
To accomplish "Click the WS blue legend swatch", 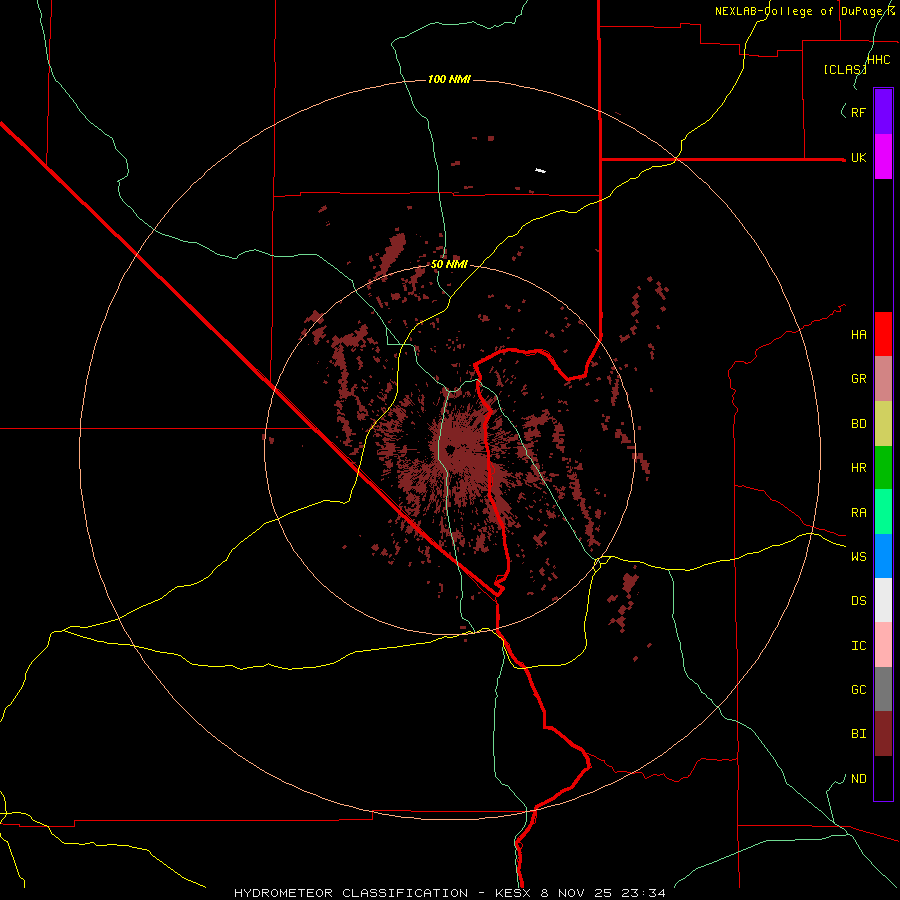I will (x=883, y=556).
